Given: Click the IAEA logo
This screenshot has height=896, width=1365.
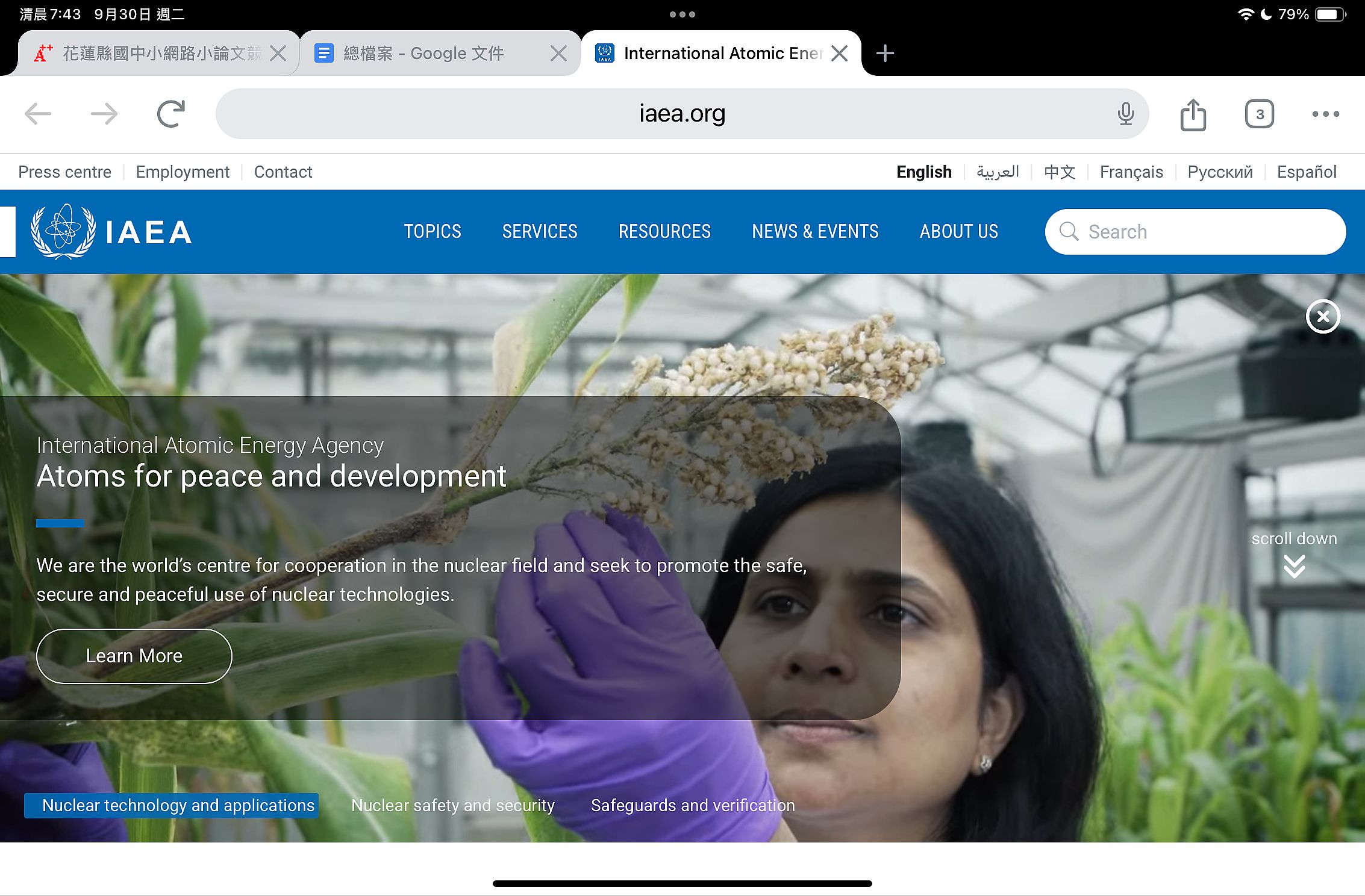Looking at the screenshot, I should tap(111, 232).
